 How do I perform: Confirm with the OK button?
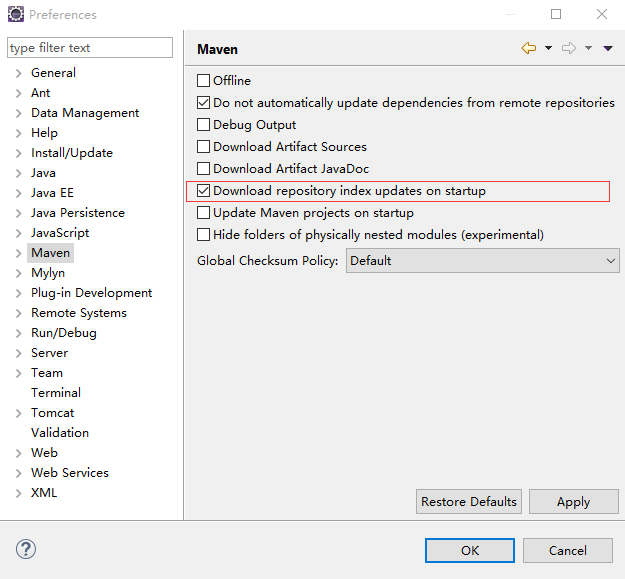(470, 550)
